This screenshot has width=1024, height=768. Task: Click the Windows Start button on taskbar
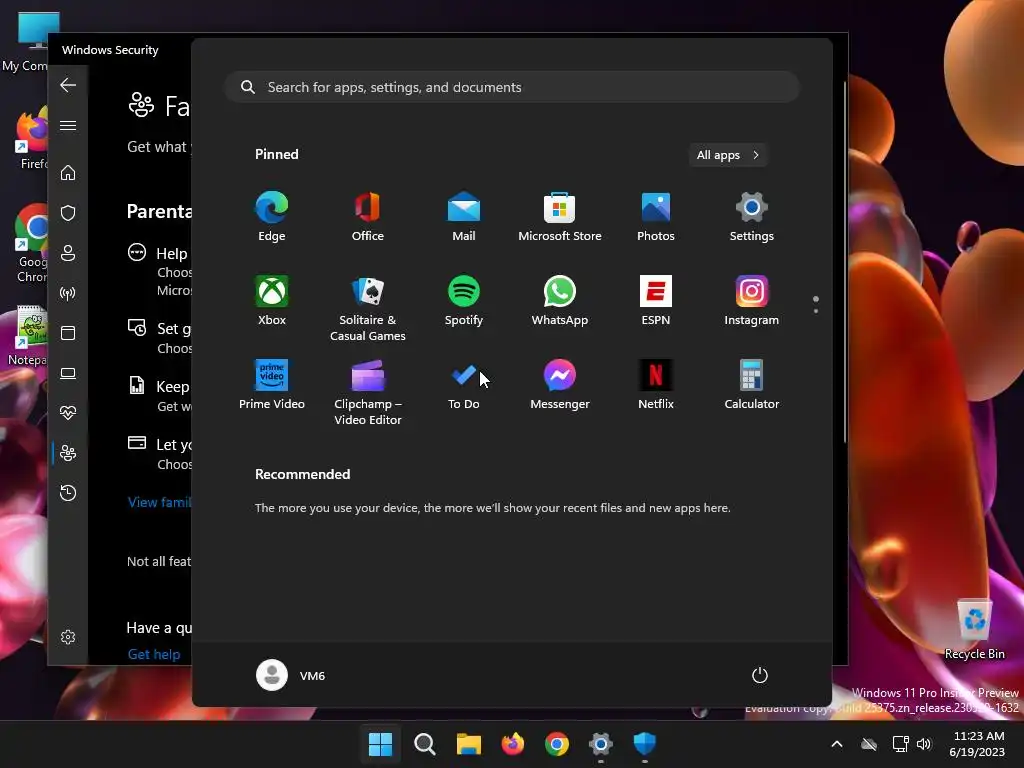click(380, 744)
